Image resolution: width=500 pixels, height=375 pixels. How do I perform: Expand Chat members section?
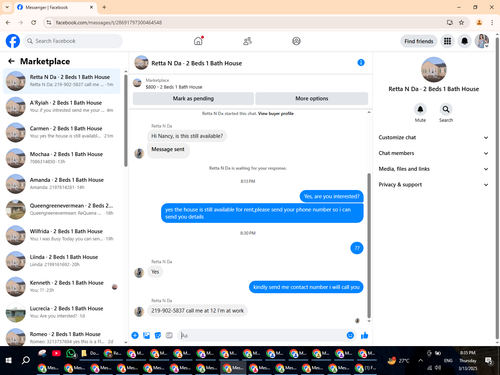(x=433, y=153)
